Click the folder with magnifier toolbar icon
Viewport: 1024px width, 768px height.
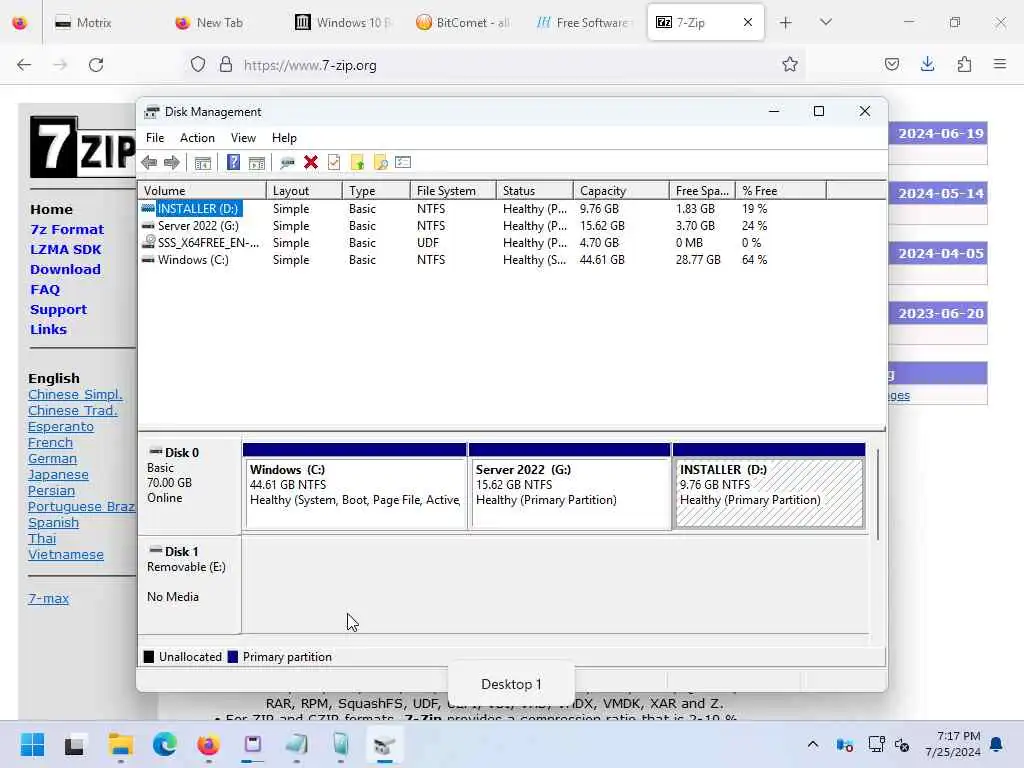(x=380, y=163)
